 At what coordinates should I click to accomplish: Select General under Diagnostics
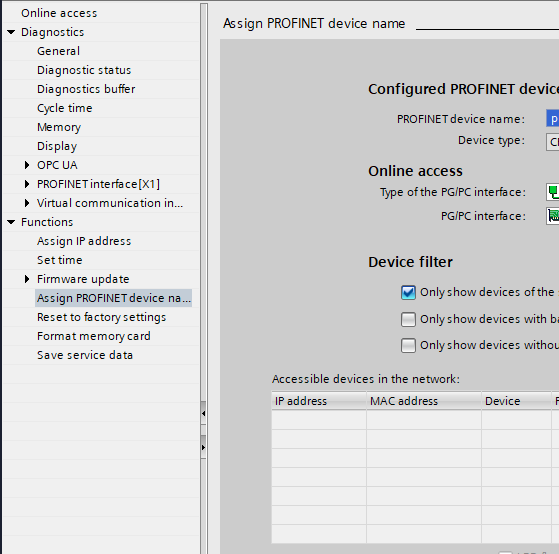58,51
